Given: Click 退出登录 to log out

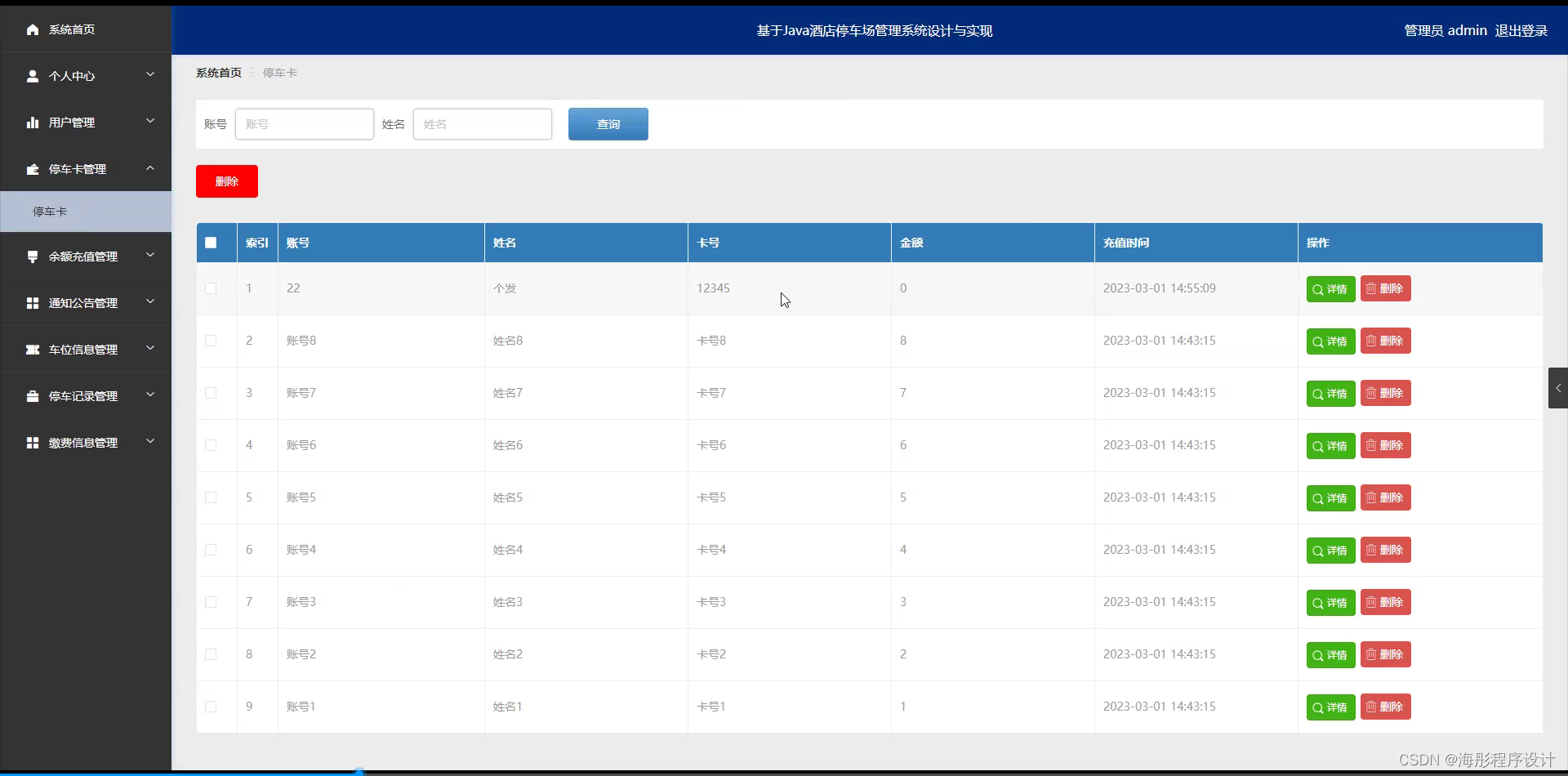Looking at the screenshot, I should click(1521, 30).
